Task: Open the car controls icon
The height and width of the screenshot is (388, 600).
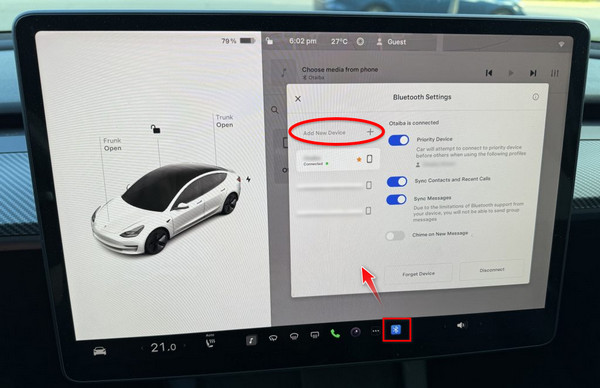Action: (100, 351)
